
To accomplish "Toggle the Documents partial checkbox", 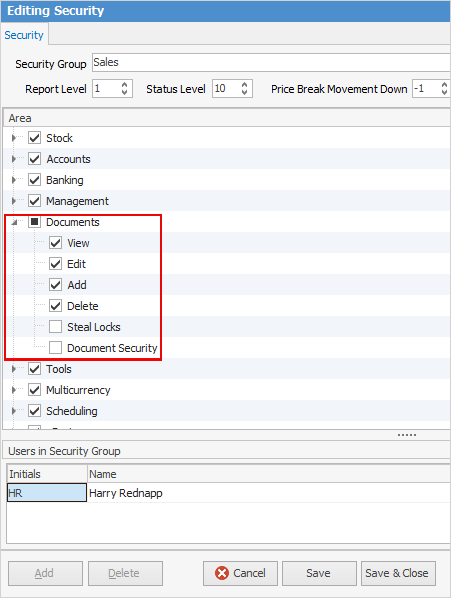I will point(34,222).
